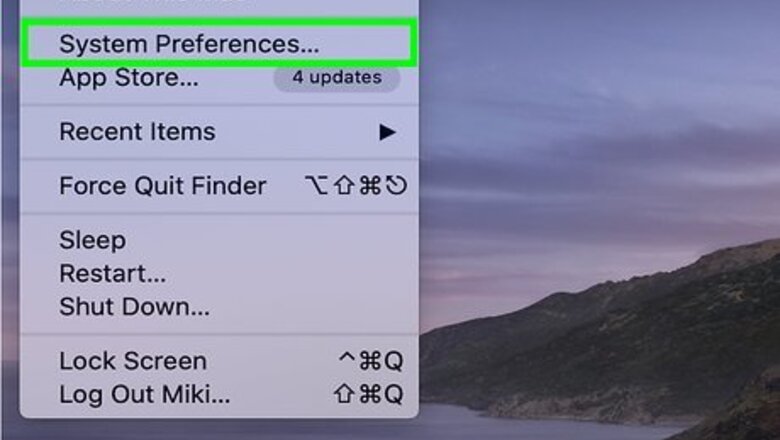The image size is (780, 440).
Task: Click the Force Quit keyboard shortcut symbols
Action: [x=356, y=186]
